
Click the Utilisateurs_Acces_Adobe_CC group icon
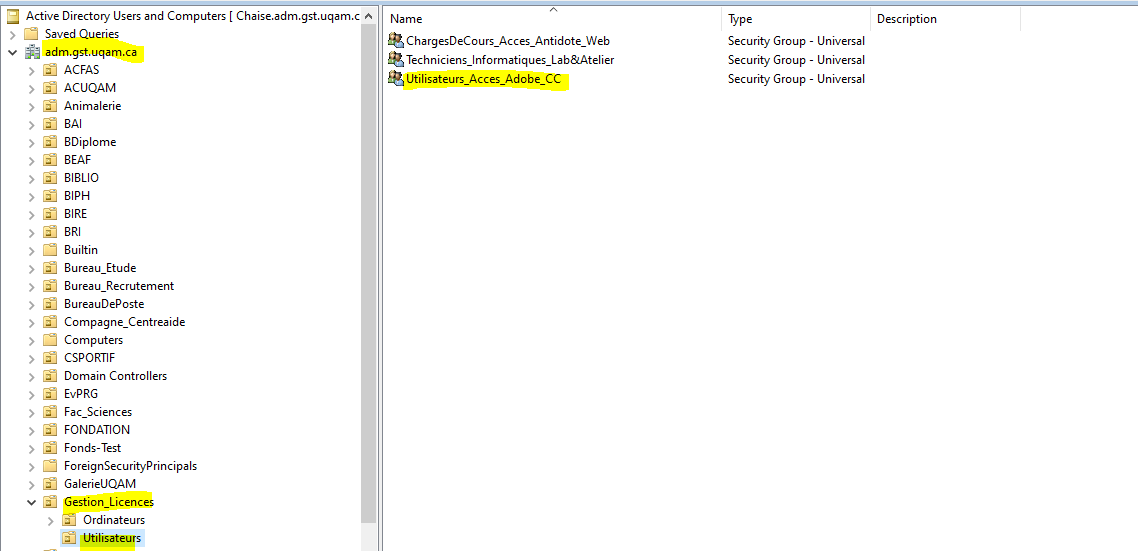396,79
